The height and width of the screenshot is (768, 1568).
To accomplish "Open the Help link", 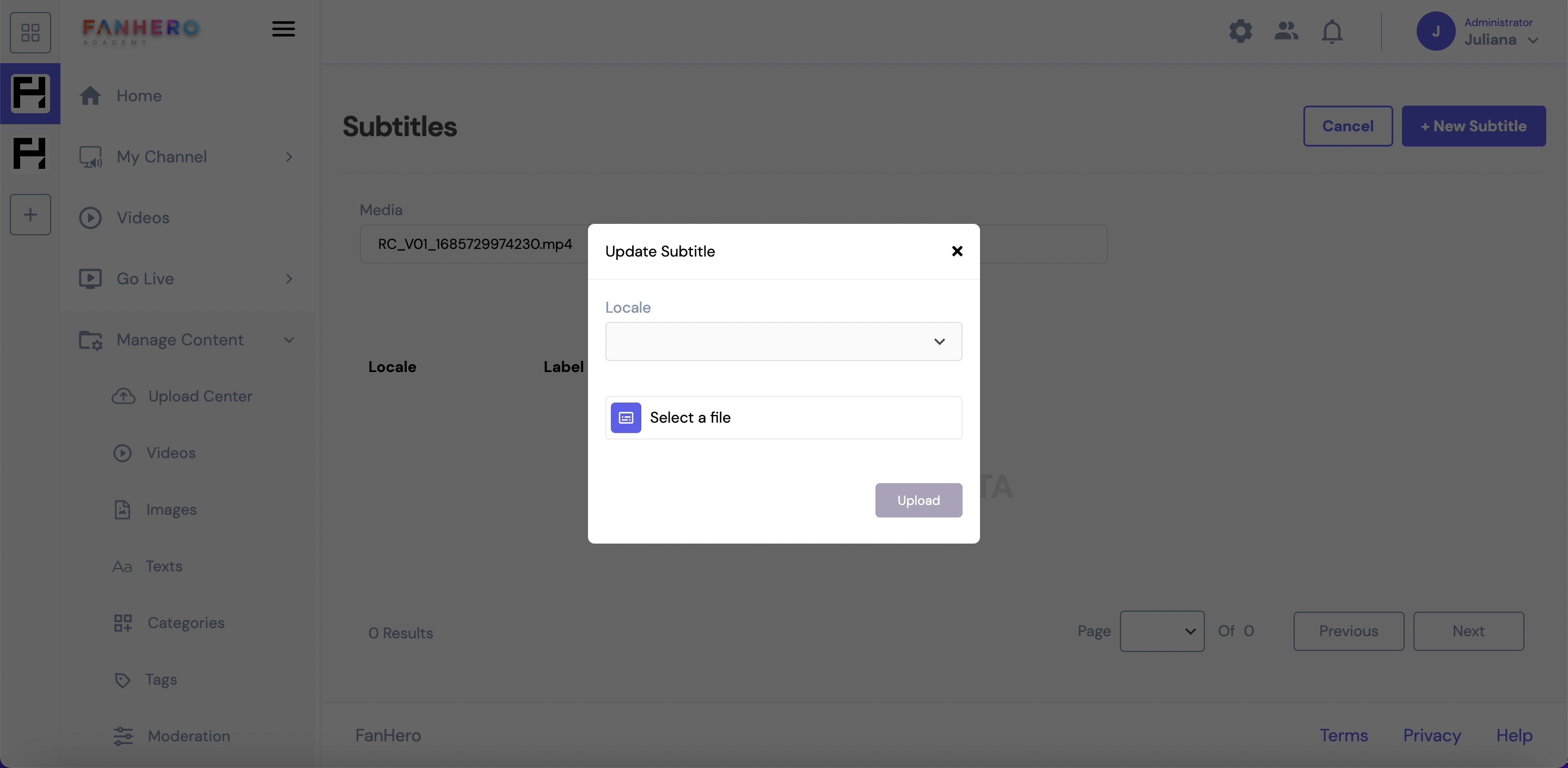I will point(1514,735).
